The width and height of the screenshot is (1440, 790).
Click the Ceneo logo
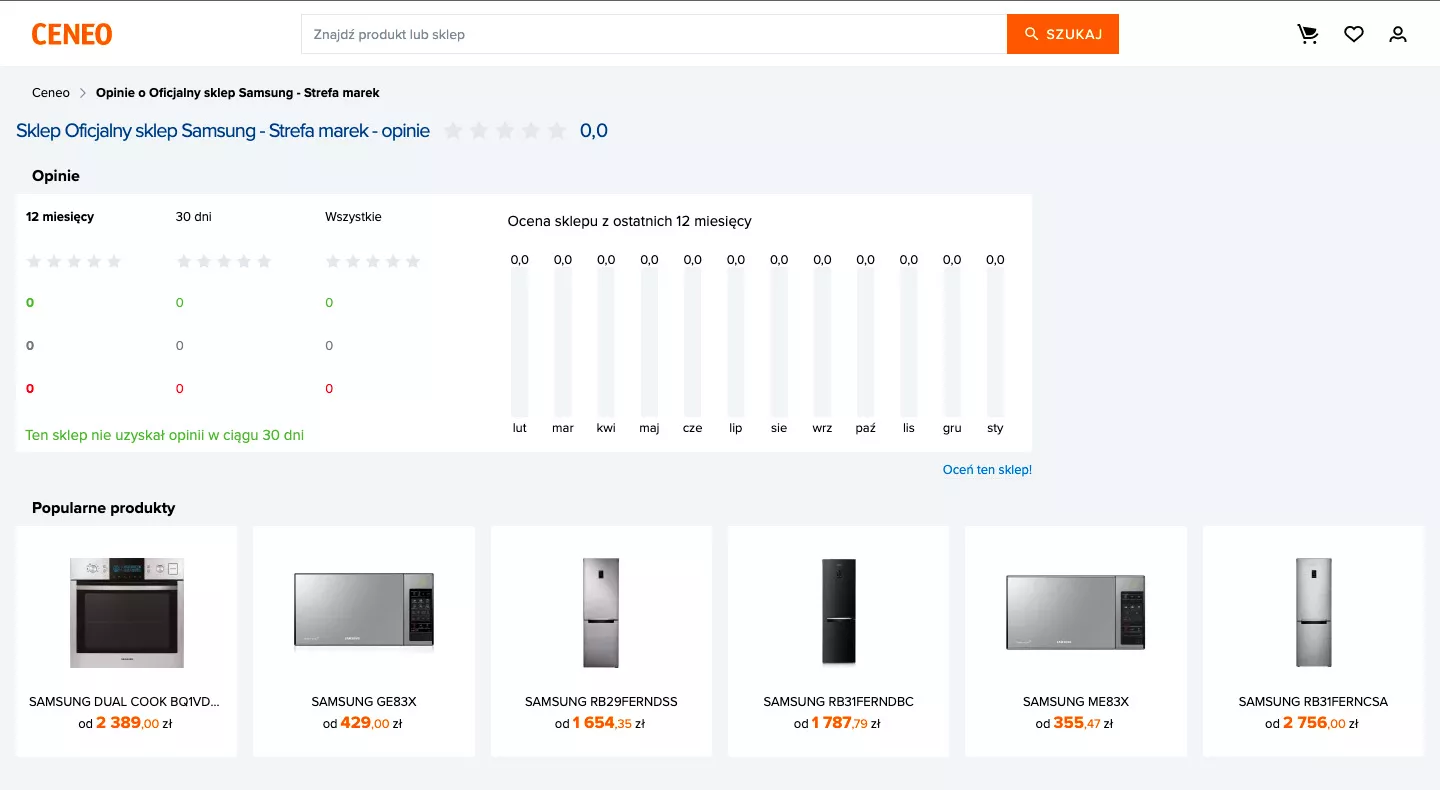[x=72, y=35]
